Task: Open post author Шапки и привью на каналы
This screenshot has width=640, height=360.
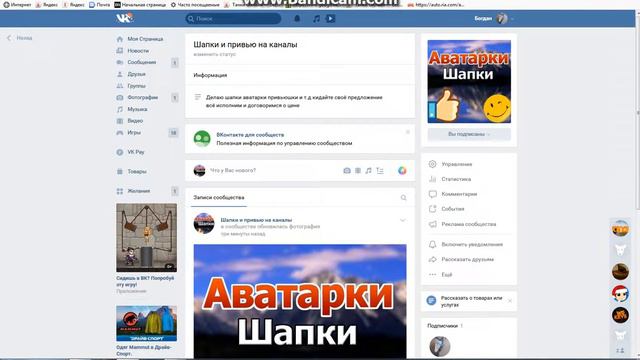Action: [256, 220]
